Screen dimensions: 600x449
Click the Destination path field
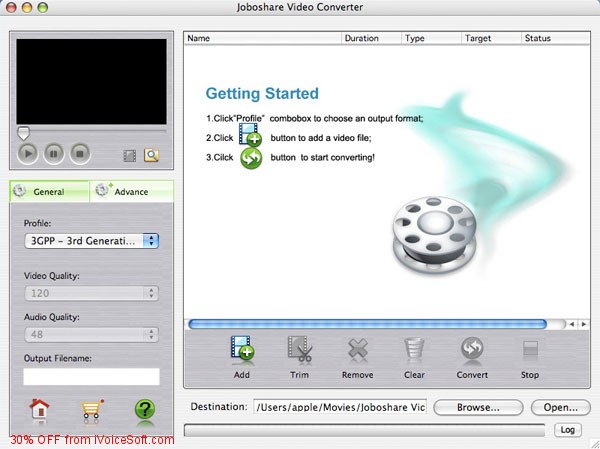340,407
